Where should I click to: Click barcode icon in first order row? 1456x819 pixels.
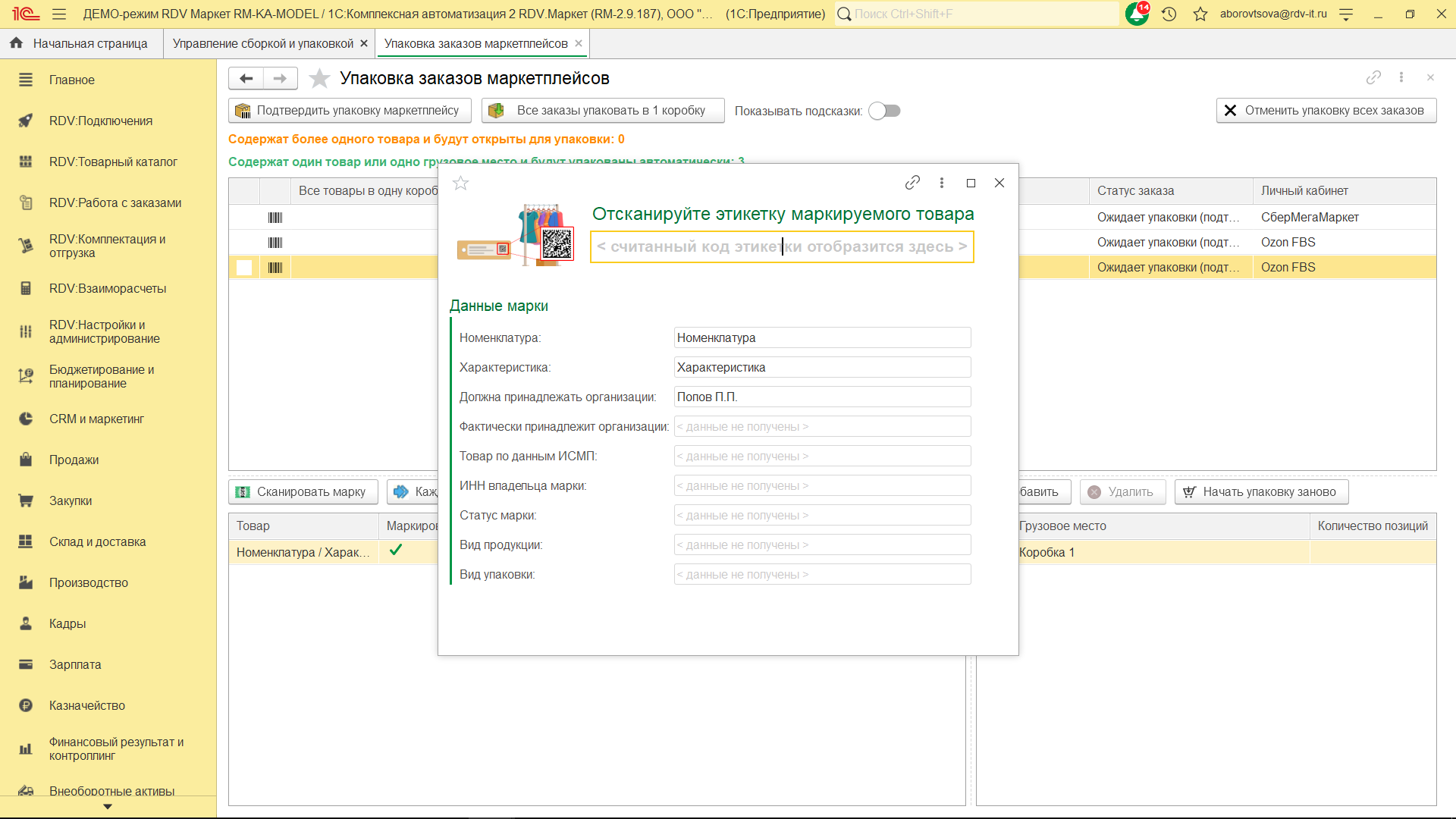coord(275,218)
